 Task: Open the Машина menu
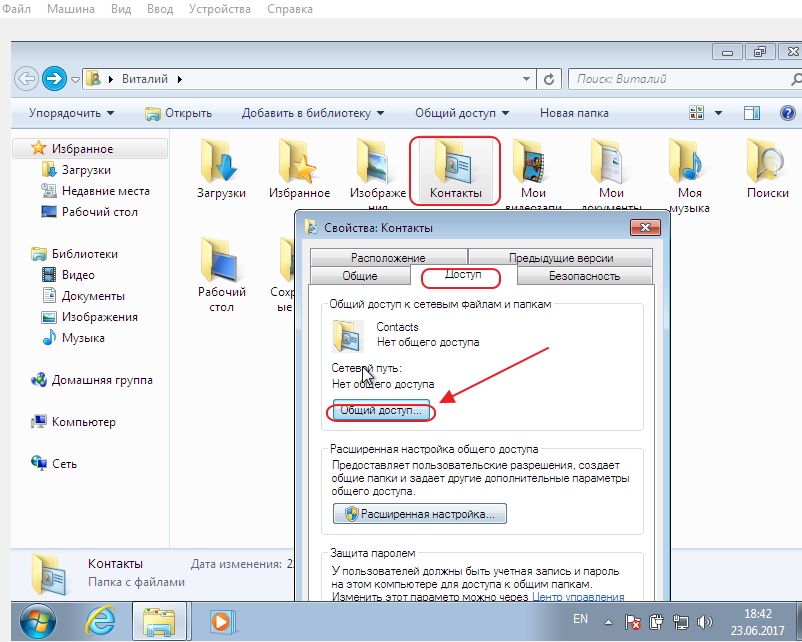pos(71,9)
